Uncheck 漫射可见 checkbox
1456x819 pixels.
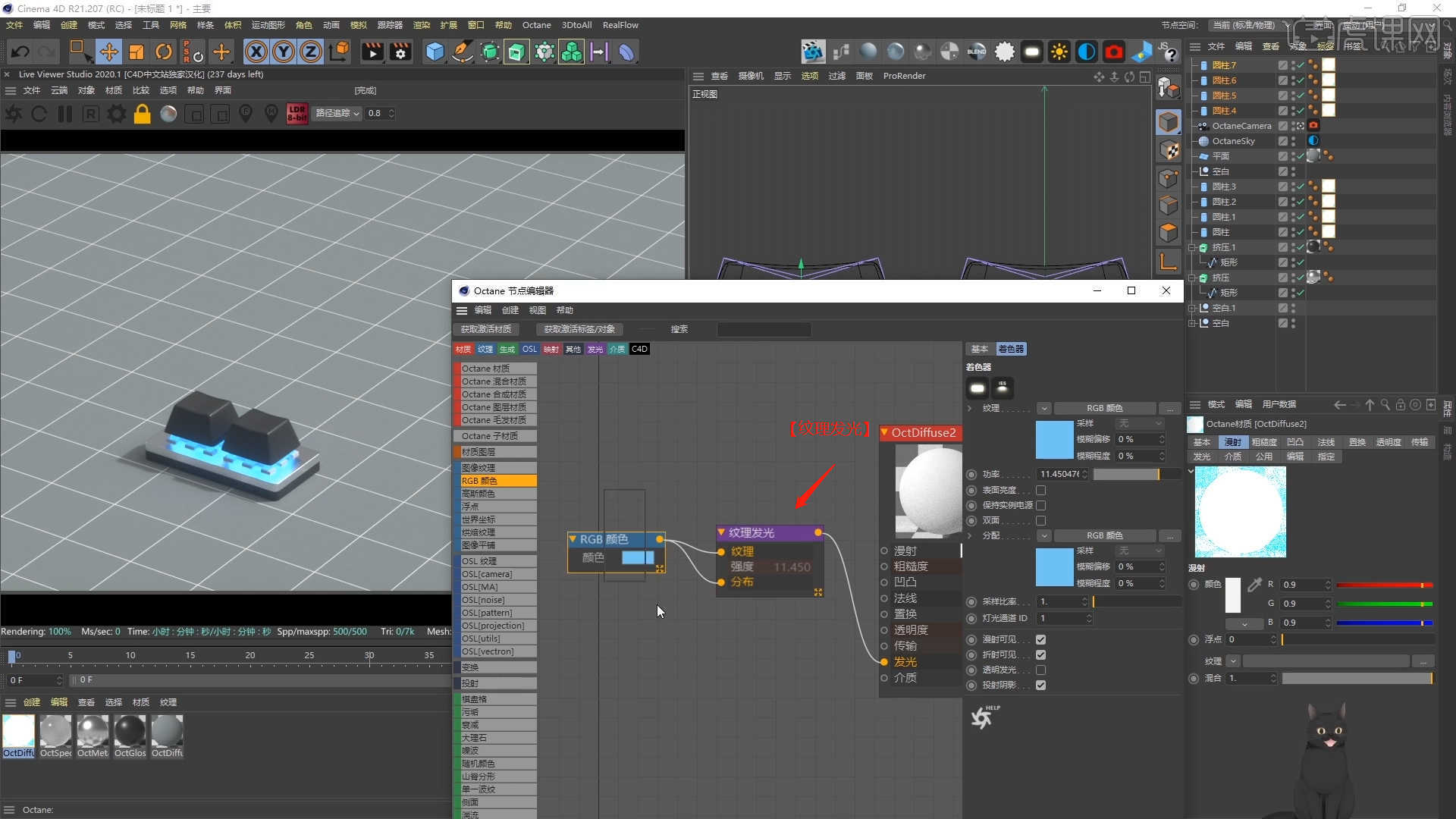tap(1041, 639)
